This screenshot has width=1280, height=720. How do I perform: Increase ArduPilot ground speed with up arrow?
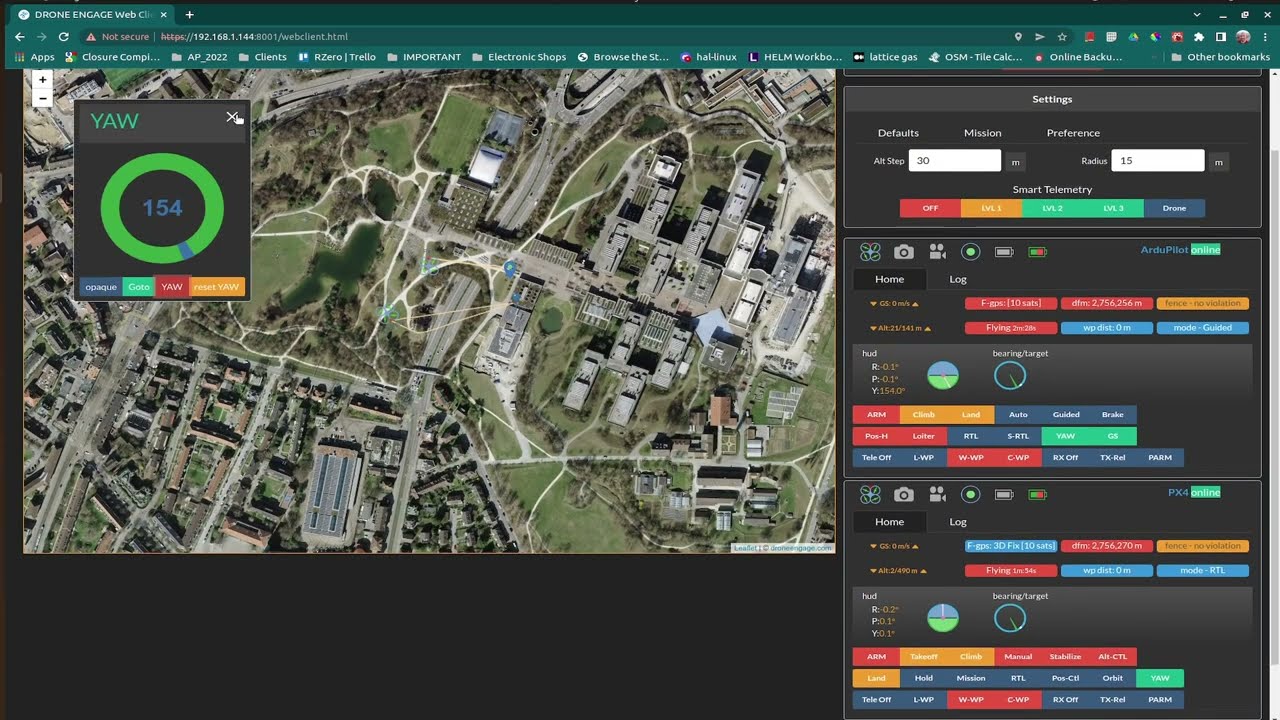coord(915,304)
